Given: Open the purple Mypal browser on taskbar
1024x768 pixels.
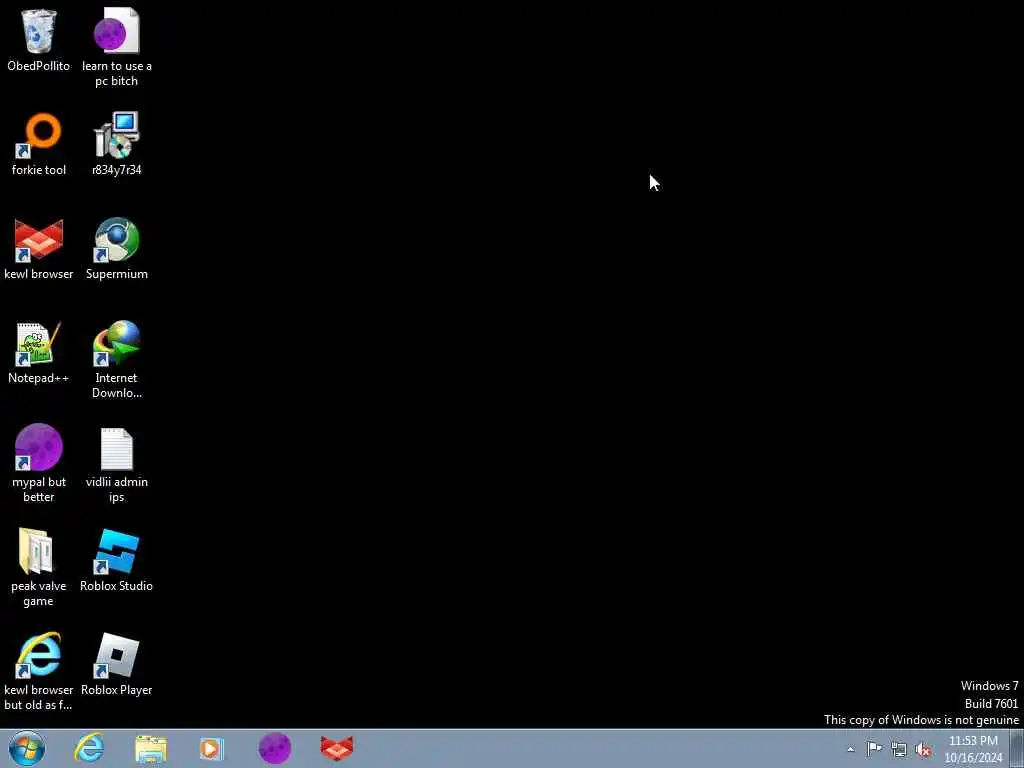Looking at the screenshot, I should click(x=275, y=748).
